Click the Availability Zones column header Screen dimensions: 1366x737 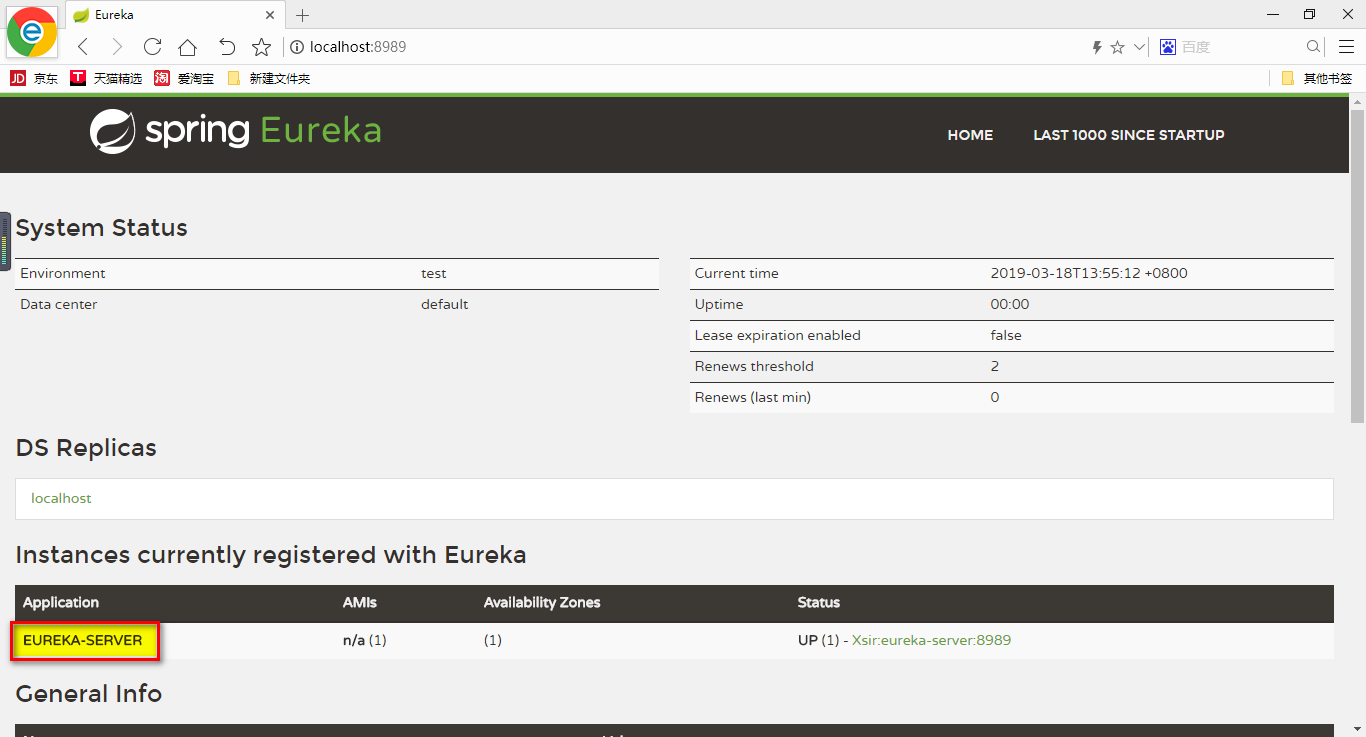click(542, 603)
